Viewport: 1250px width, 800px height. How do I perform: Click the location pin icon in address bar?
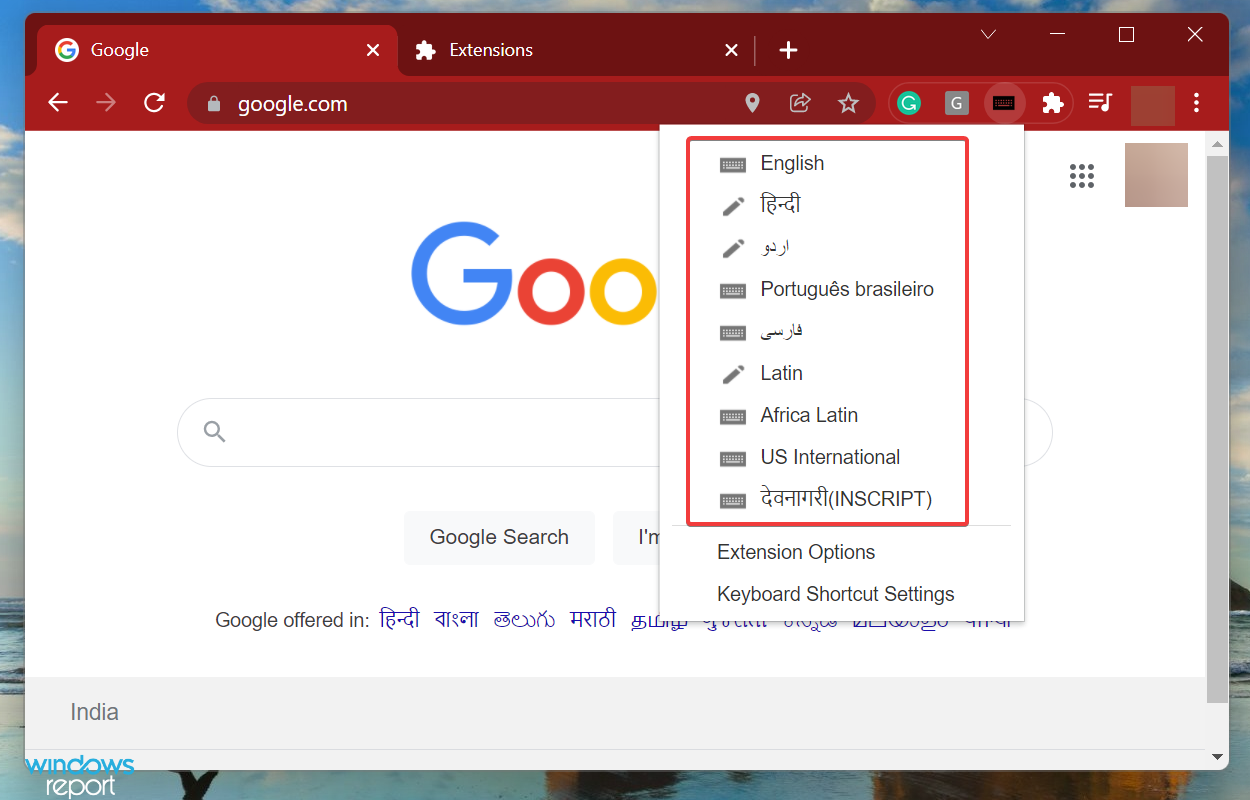coord(753,103)
